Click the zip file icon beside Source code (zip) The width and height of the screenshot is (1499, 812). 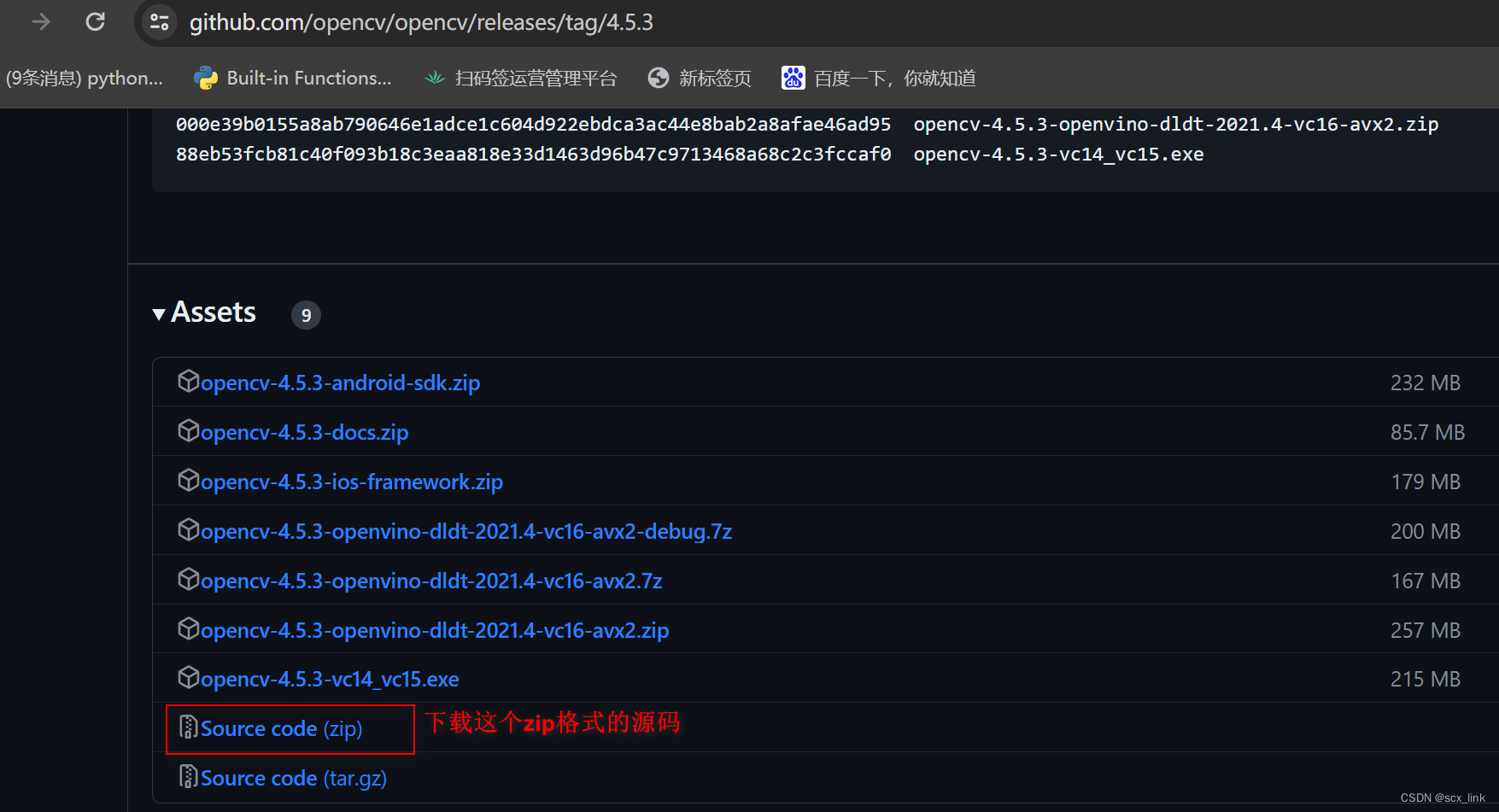[x=188, y=727]
